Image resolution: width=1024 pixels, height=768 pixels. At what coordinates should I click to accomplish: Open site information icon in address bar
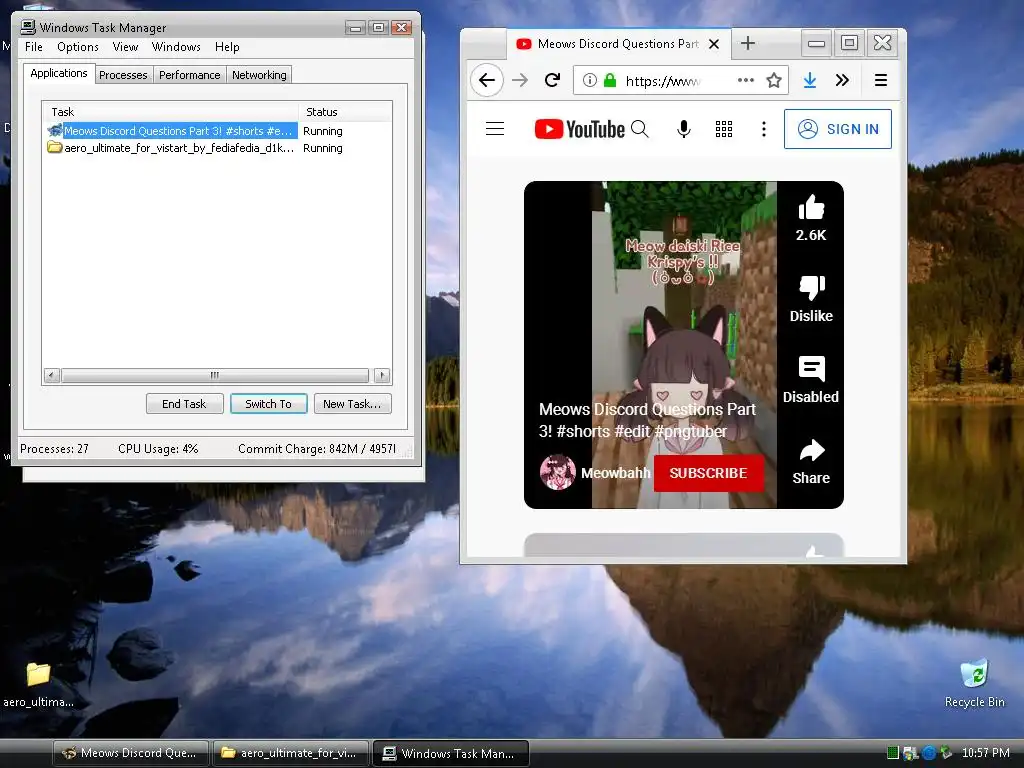tap(590, 80)
